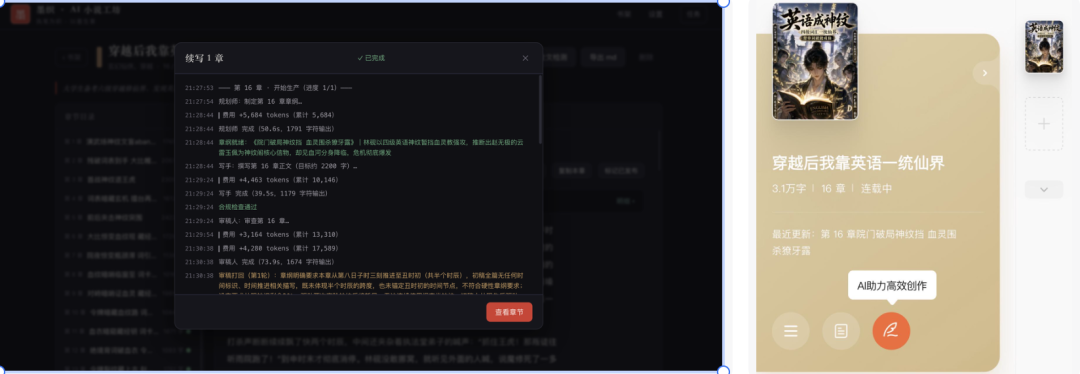The height and width of the screenshot is (374, 1080).
Task: Expand the book card with the right chevron
Action: pyautogui.click(x=985, y=73)
